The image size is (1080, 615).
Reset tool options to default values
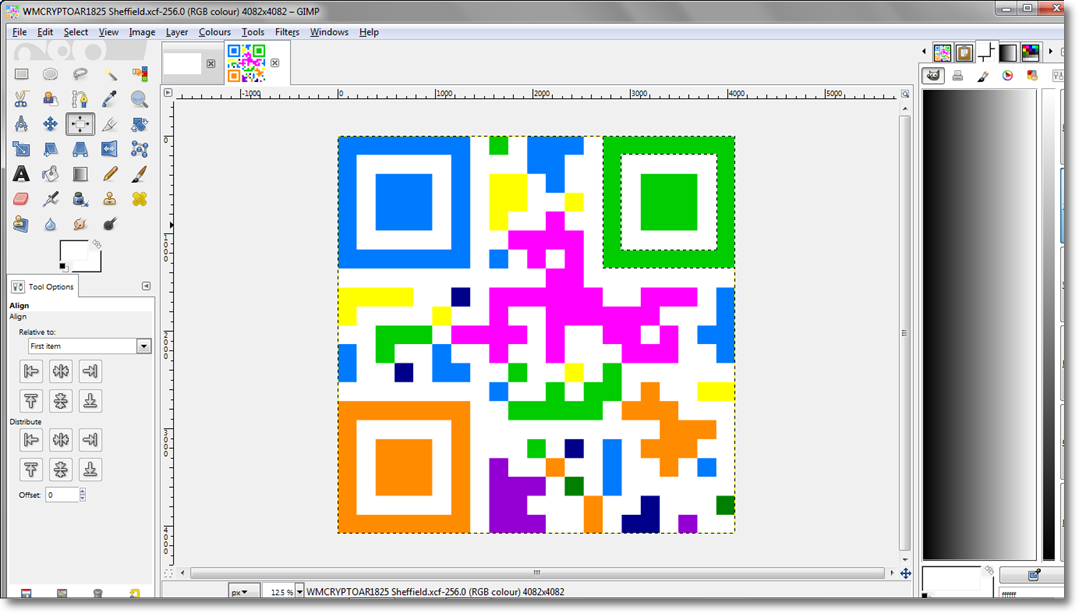(x=135, y=593)
